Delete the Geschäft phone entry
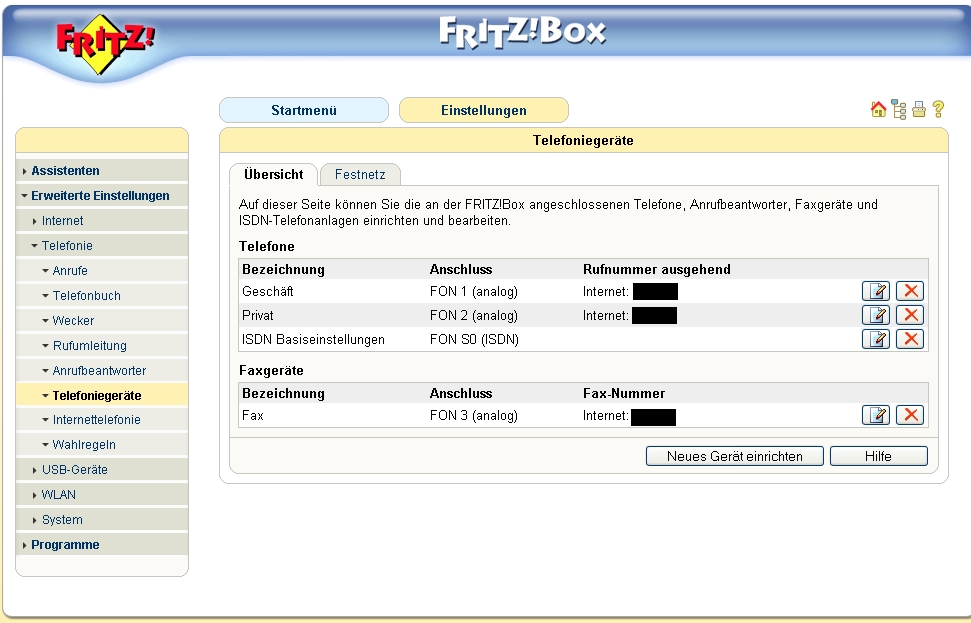Image resolution: width=971 pixels, height=623 pixels. (x=910, y=291)
